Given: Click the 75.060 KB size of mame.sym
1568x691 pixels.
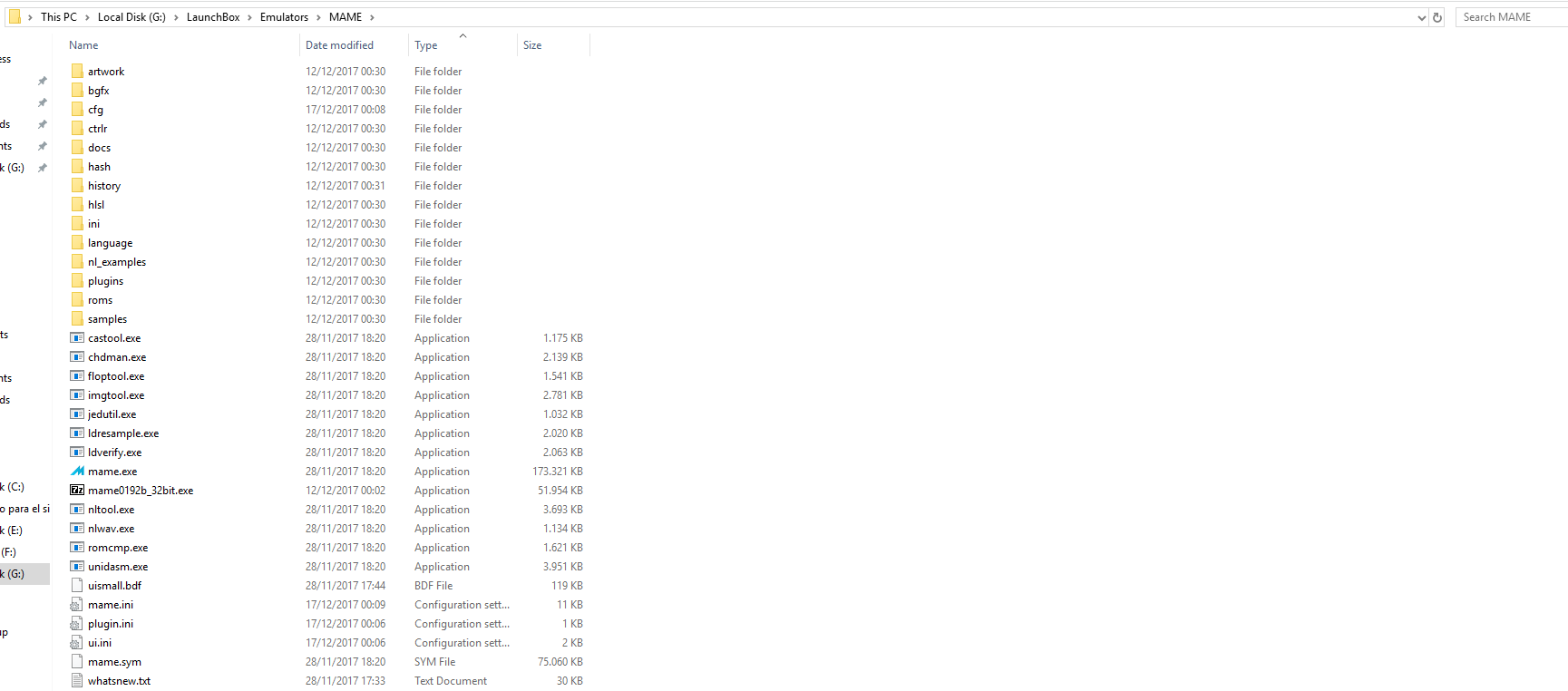Looking at the screenshot, I should pos(560,661).
